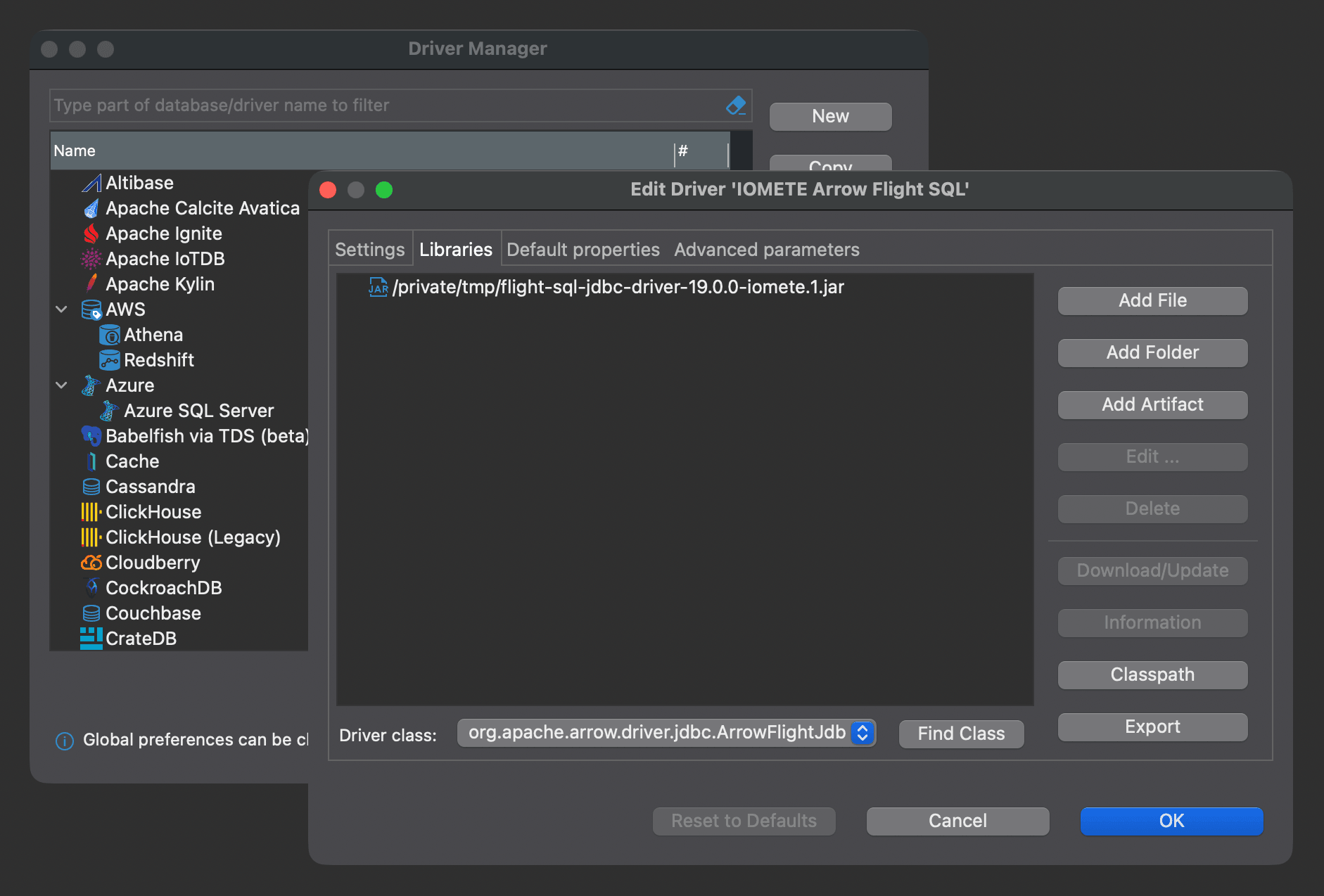This screenshot has height=896, width=1324.
Task: Click the Apache Ignite flame icon
Action: pos(91,233)
